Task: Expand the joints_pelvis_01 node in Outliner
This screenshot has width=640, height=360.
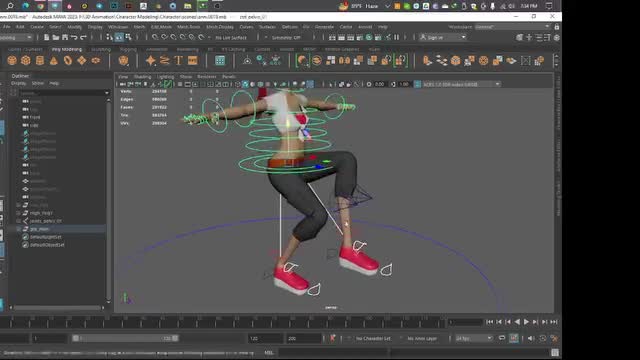Action: pyautogui.click(x=18, y=221)
